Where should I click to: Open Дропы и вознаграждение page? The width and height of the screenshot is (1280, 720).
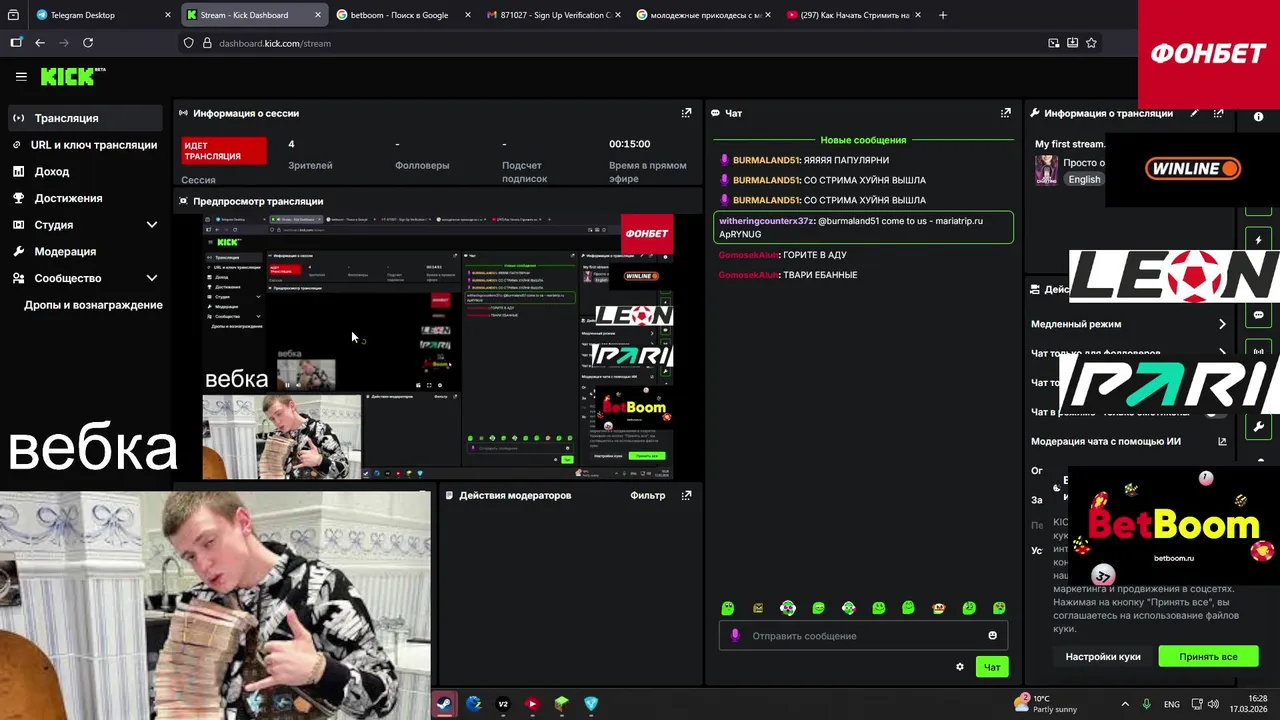[93, 305]
